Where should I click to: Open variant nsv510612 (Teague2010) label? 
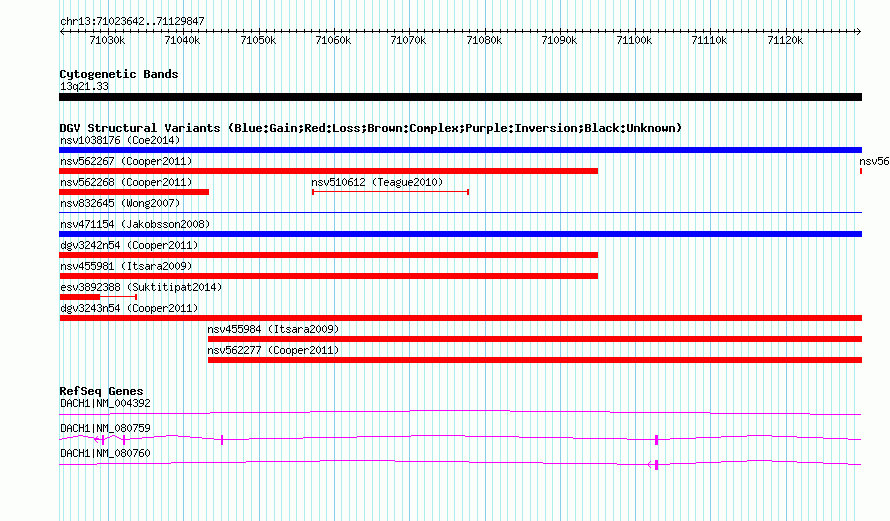coord(377,182)
